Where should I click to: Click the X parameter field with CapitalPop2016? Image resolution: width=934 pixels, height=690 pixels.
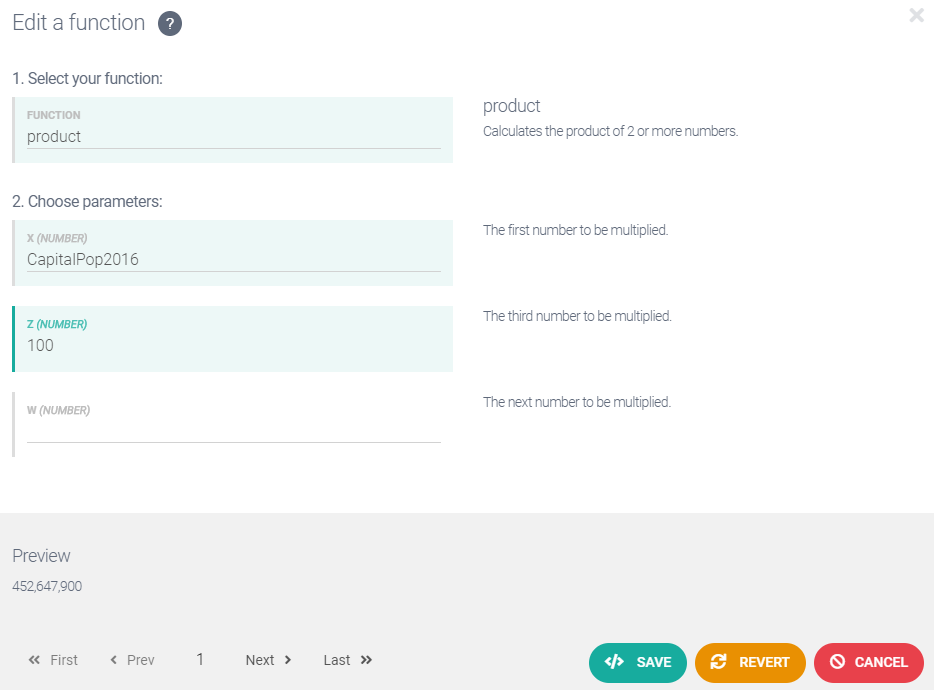233,260
